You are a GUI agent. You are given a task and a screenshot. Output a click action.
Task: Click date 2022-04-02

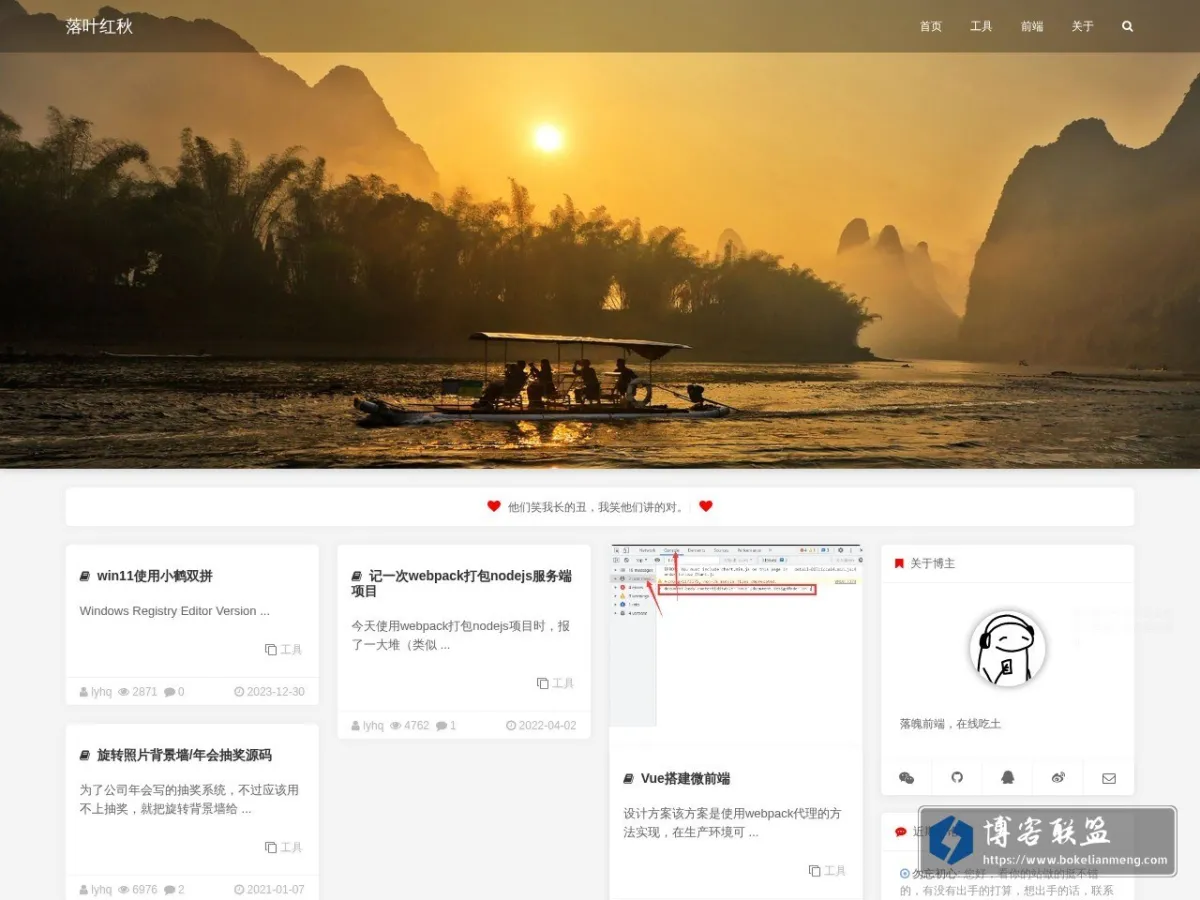click(x=541, y=726)
